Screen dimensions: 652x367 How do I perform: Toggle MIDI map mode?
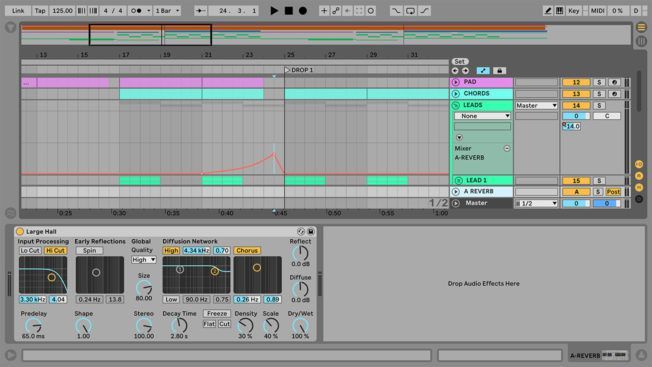(598, 11)
